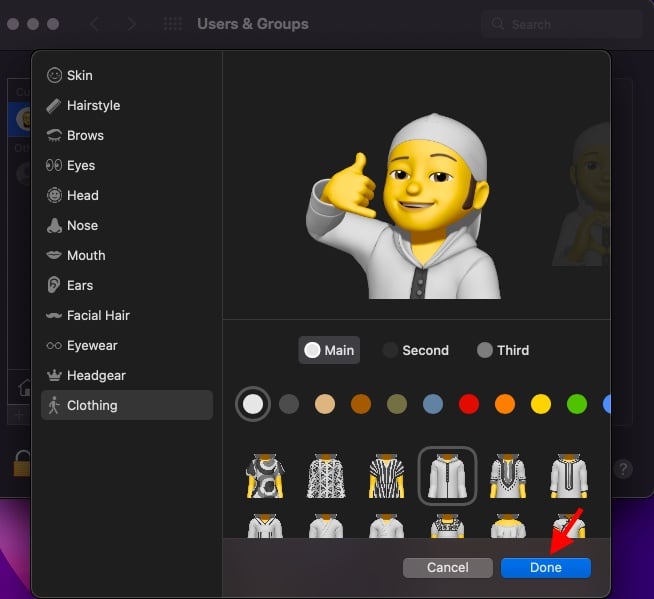Switch to the Third color option
The height and width of the screenshot is (599, 654).
coord(503,350)
